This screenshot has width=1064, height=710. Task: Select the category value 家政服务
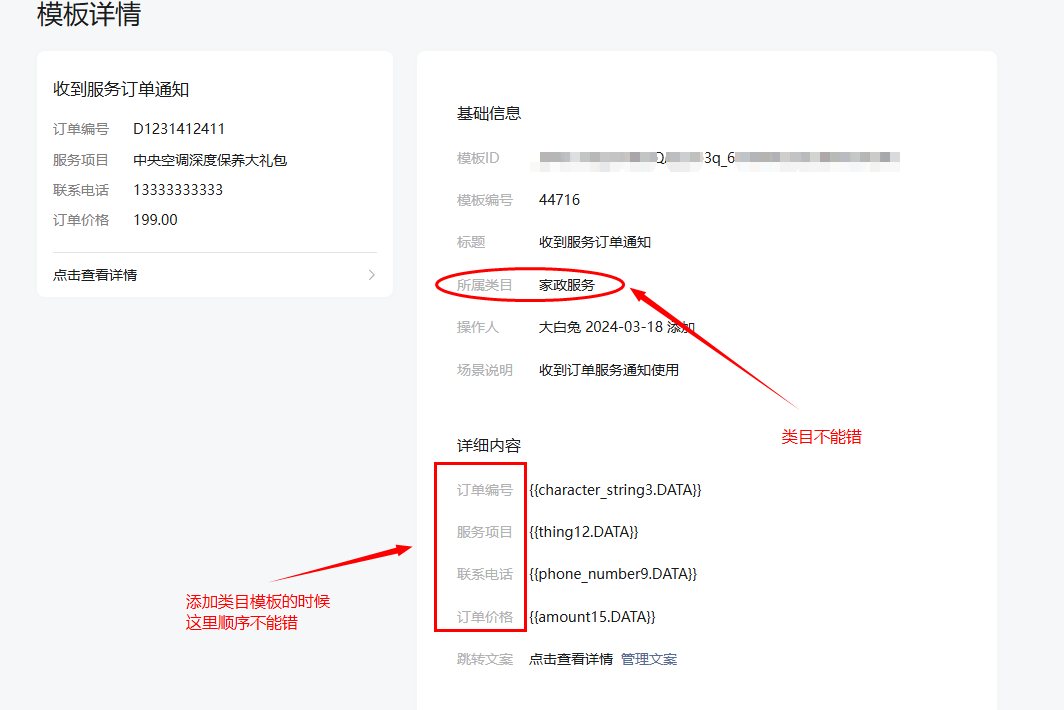click(x=567, y=285)
